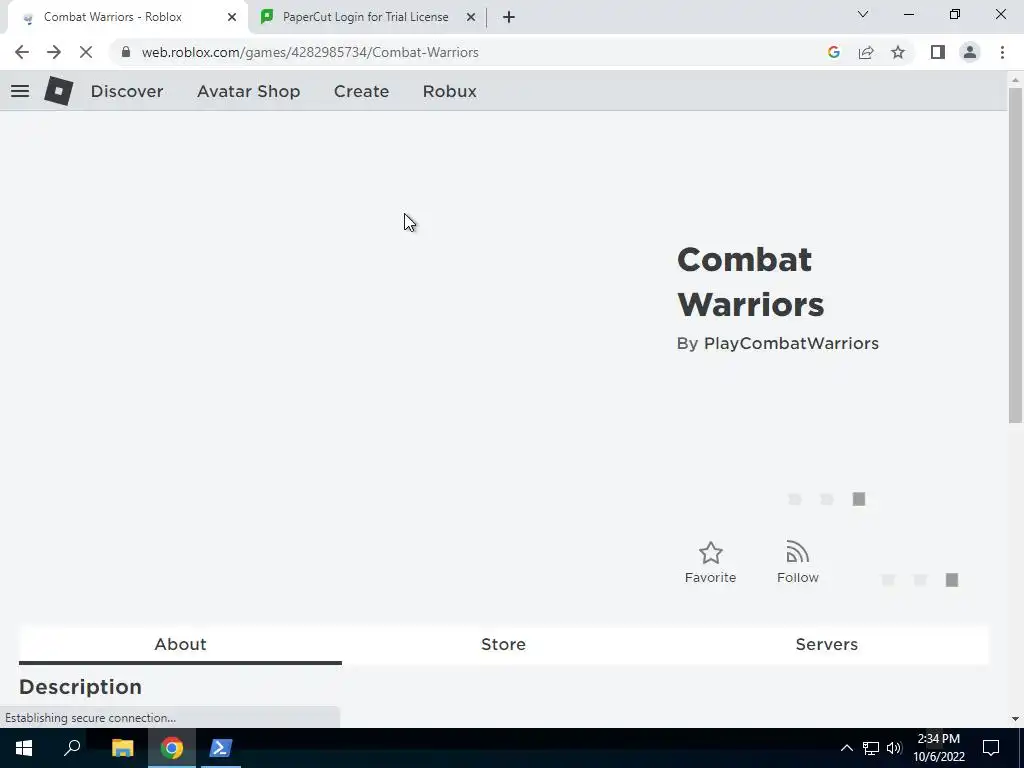
Task: Close the PaperCut Login tab
Action: pyautogui.click(x=471, y=17)
